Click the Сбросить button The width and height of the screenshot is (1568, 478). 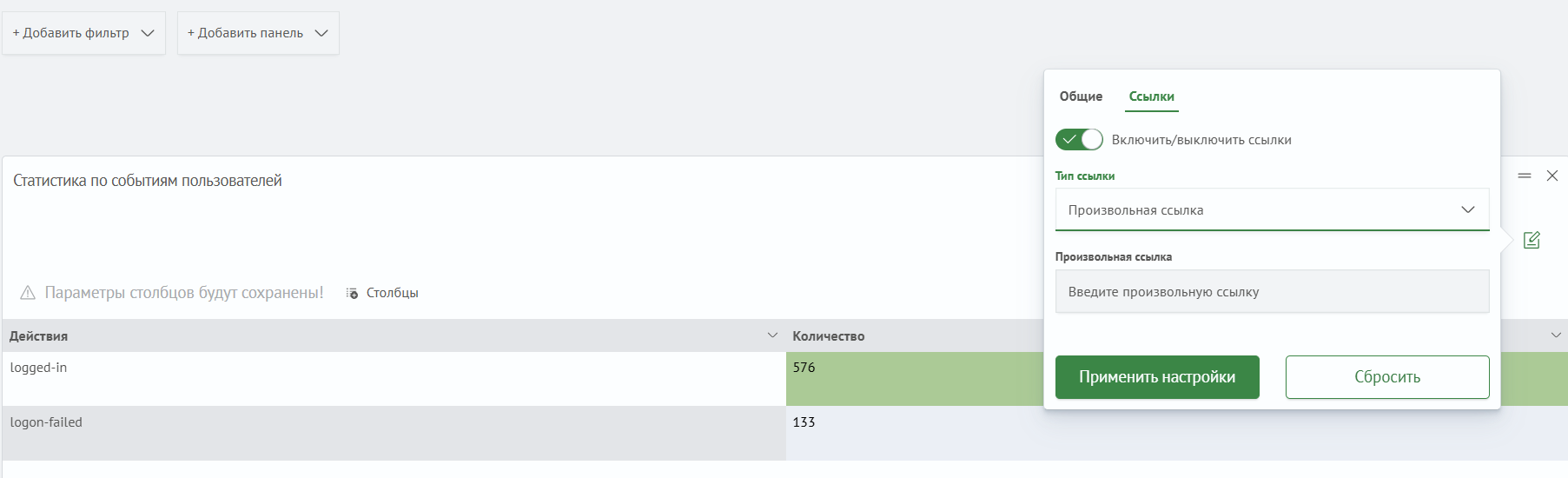[1387, 377]
